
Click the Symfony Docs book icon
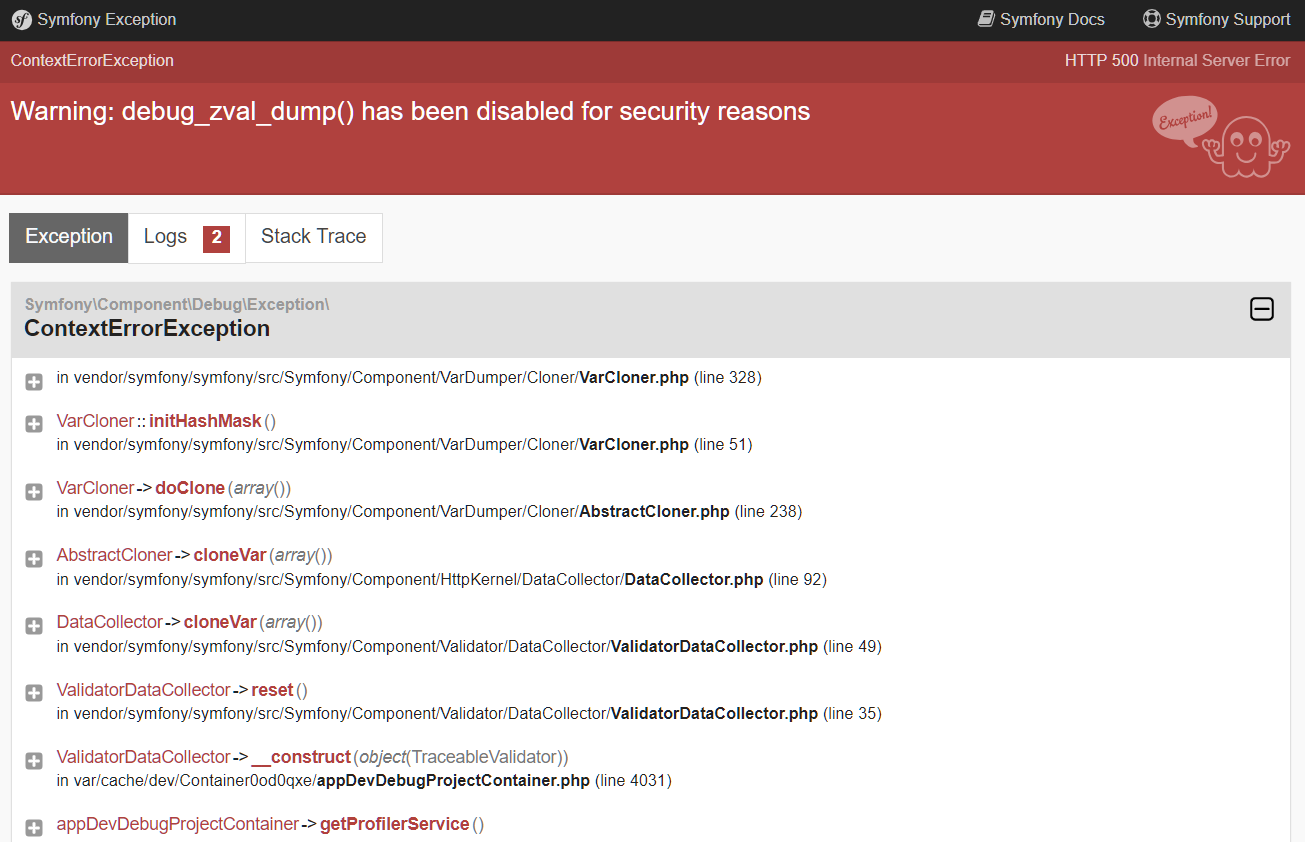[x=986, y=19]
